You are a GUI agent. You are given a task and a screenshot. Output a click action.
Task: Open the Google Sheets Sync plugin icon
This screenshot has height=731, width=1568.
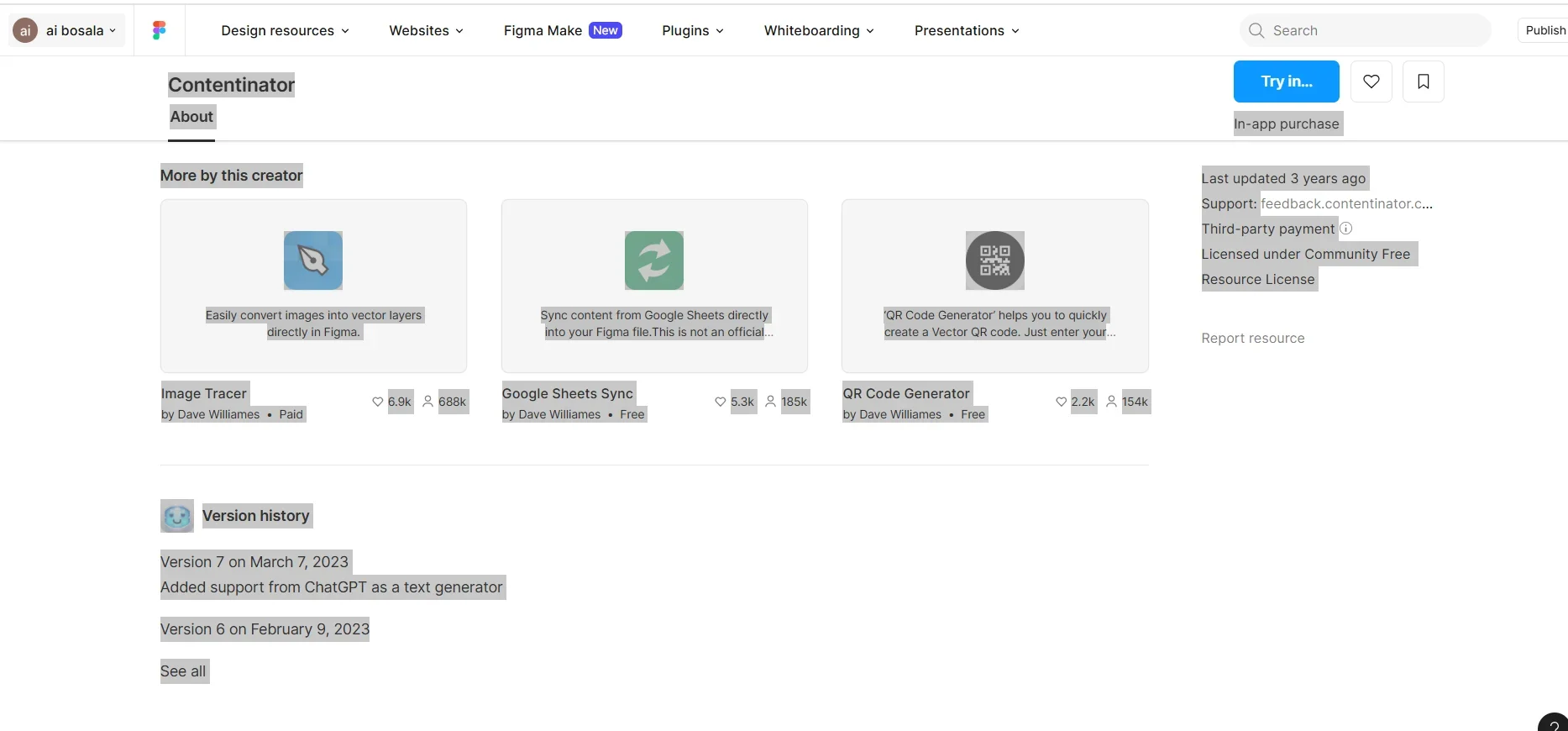[x=653, y=260]
